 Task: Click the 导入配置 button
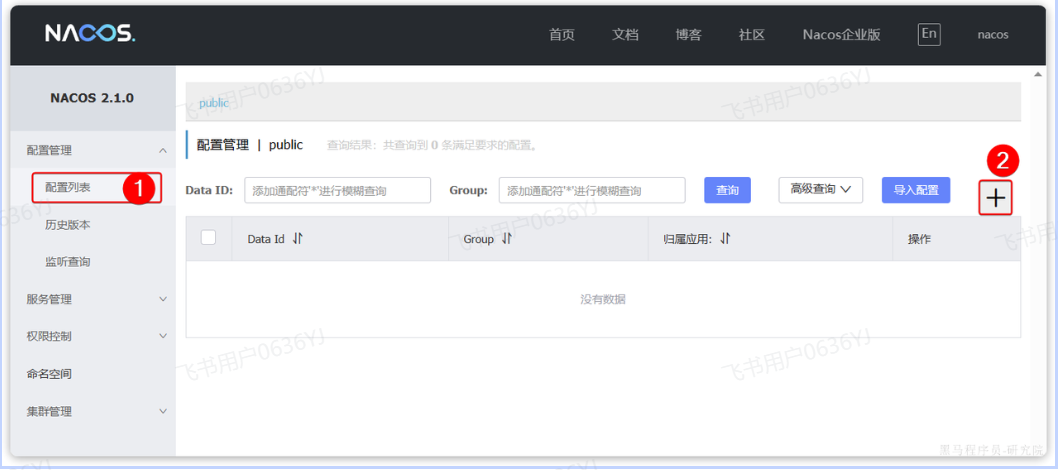click(x=916, y=190)
